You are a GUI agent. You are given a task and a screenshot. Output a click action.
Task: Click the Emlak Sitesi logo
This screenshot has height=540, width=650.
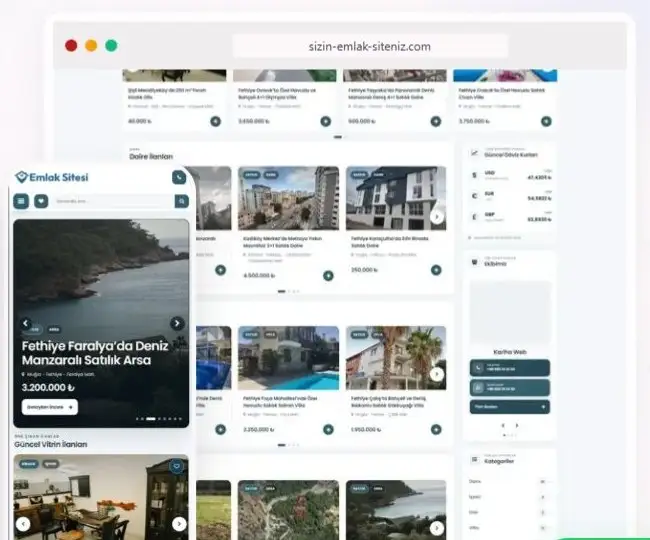52,177
